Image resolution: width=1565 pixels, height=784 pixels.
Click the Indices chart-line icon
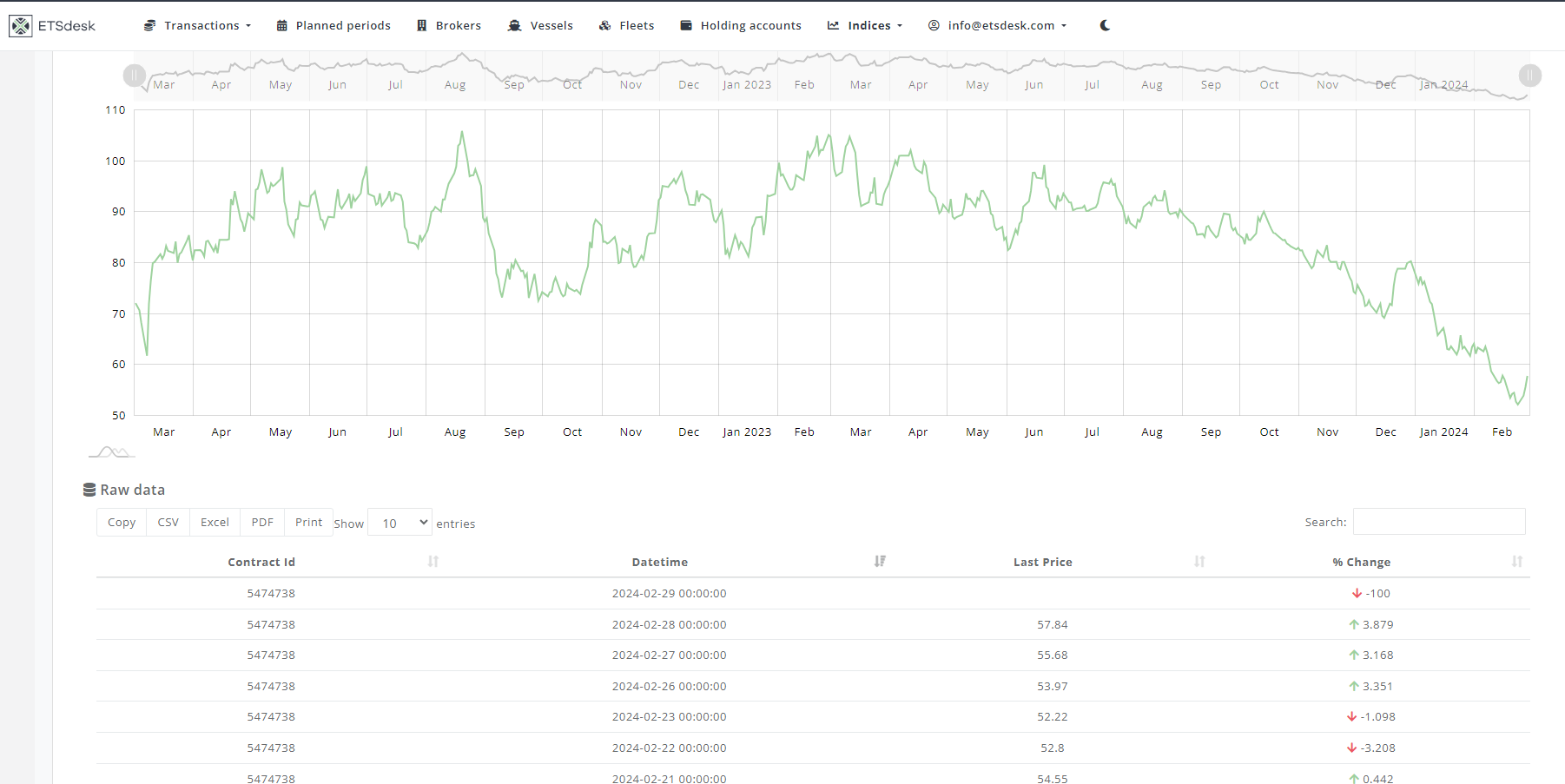833,25
